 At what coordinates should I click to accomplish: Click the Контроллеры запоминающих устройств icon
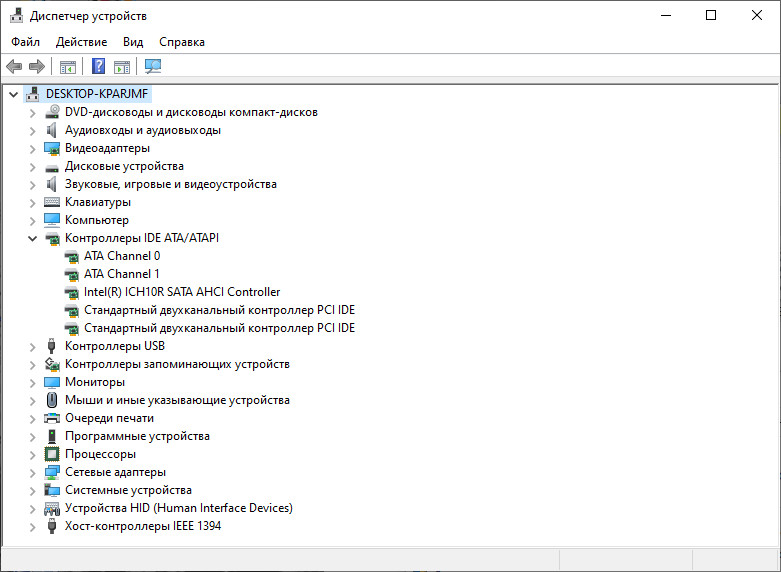52,364
